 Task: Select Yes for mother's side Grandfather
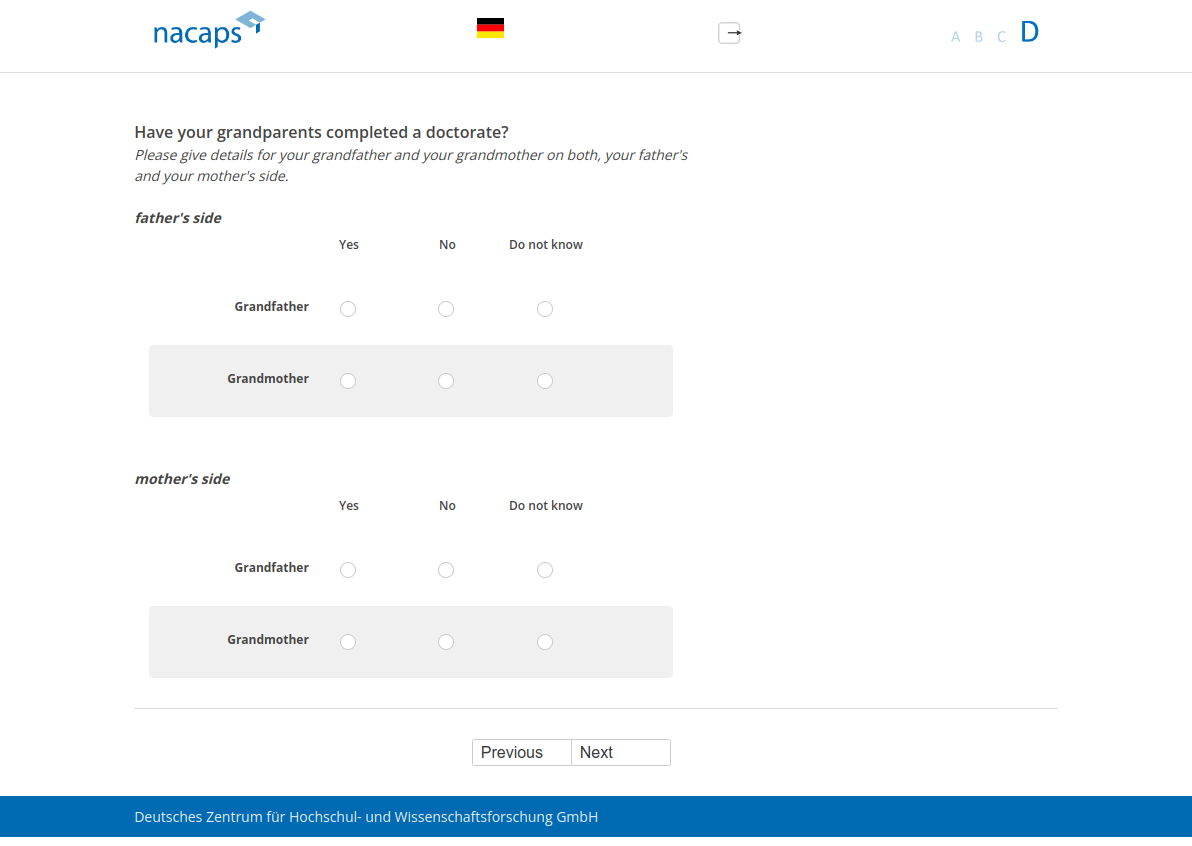tap(348, 570)
